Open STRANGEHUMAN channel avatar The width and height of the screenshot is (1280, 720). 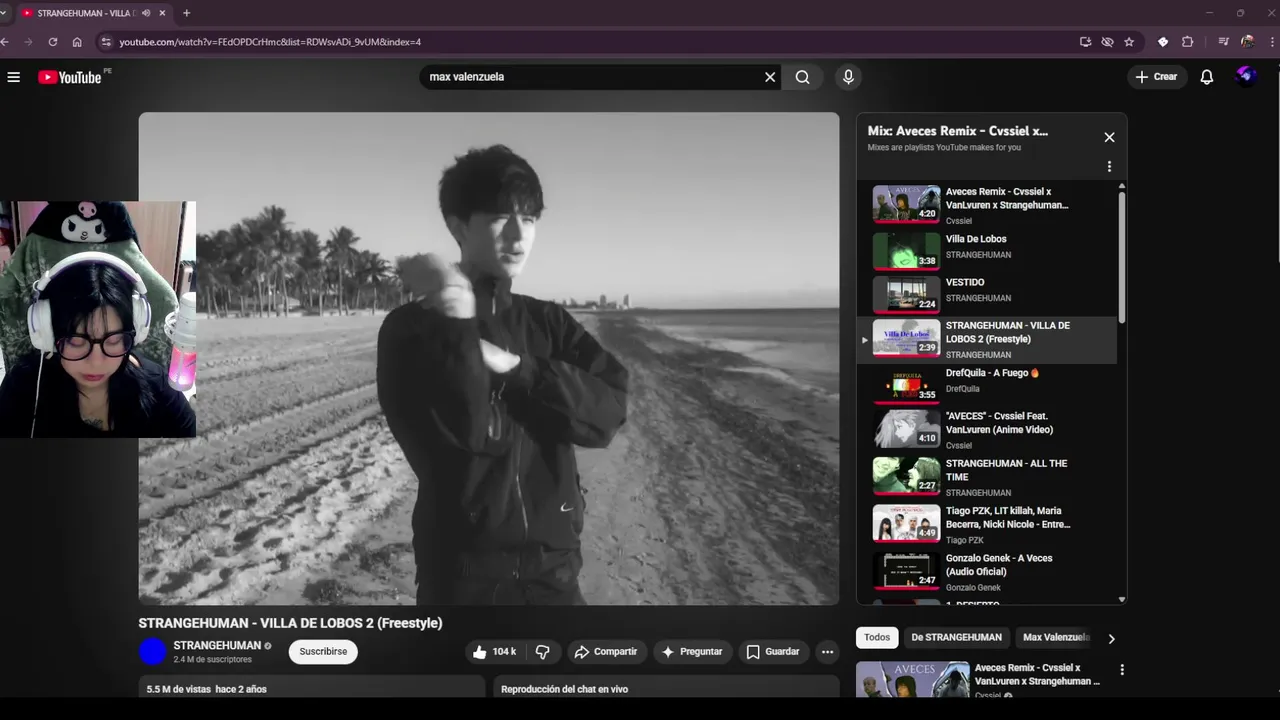(152, 652)
